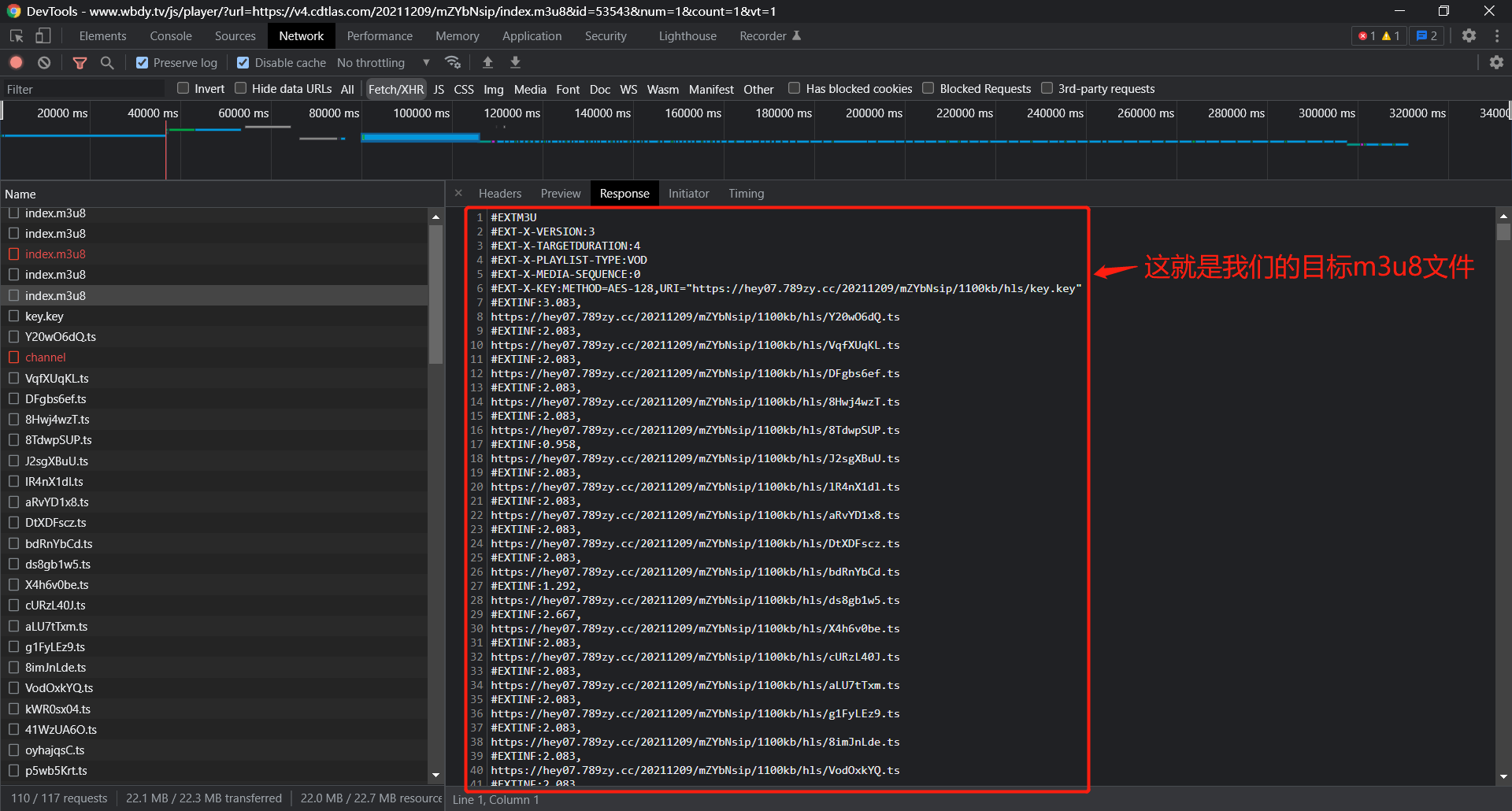
Task: Show the error and warning counter
Action: (1378, 36)
